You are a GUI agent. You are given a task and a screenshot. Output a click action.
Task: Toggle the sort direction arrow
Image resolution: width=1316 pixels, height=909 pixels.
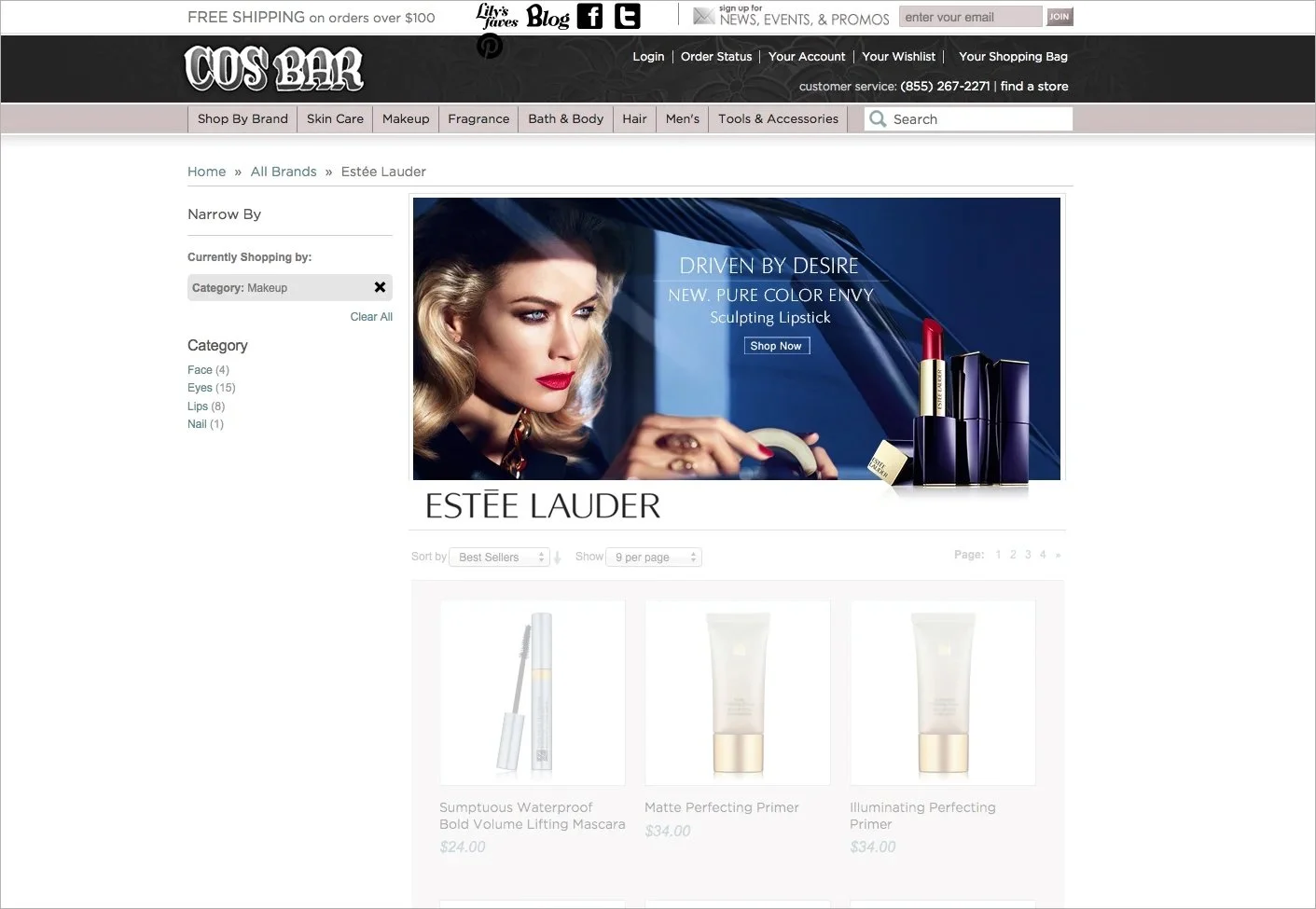(557, 558)
